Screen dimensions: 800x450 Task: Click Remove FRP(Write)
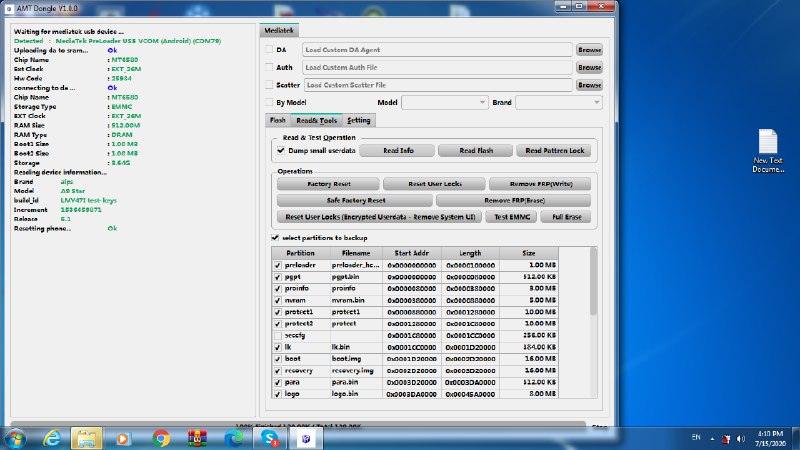point(541,184)
